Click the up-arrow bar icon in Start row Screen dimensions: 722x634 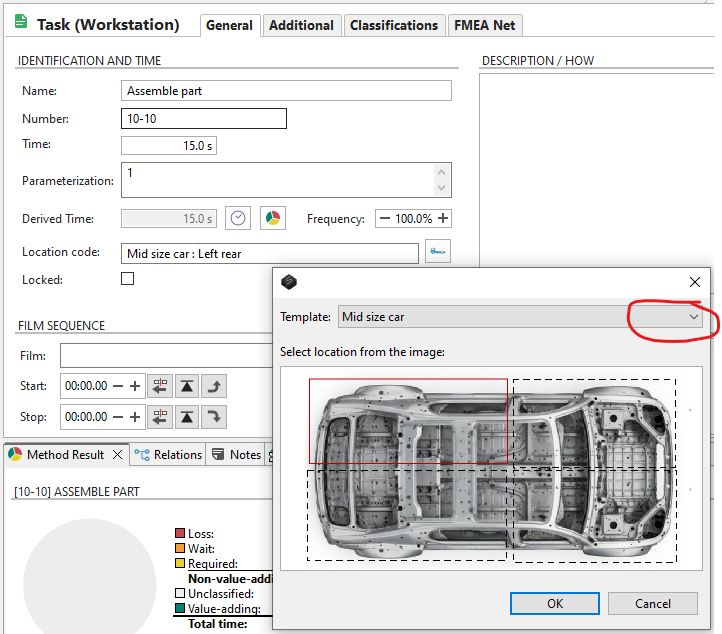click(x=187, y=386)
